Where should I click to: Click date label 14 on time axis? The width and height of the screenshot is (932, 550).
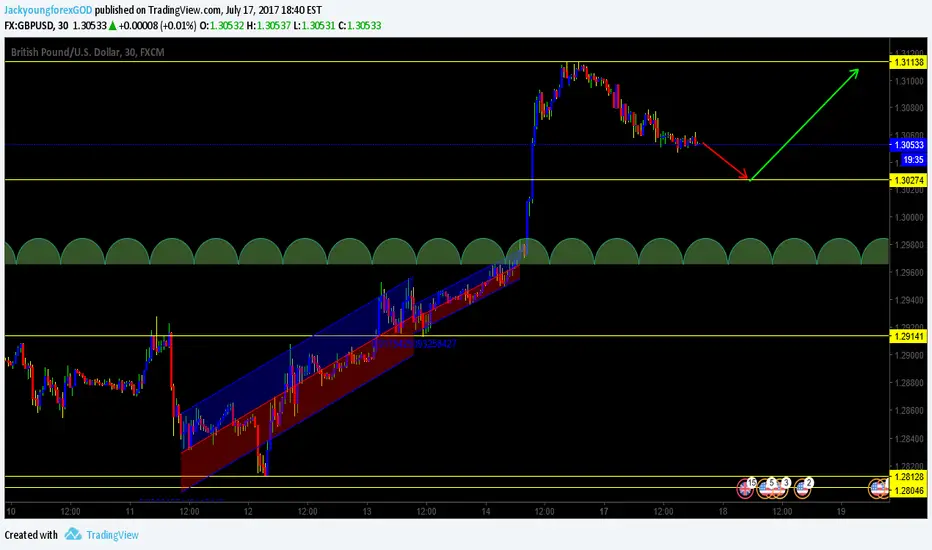click(x=486, y=511)
